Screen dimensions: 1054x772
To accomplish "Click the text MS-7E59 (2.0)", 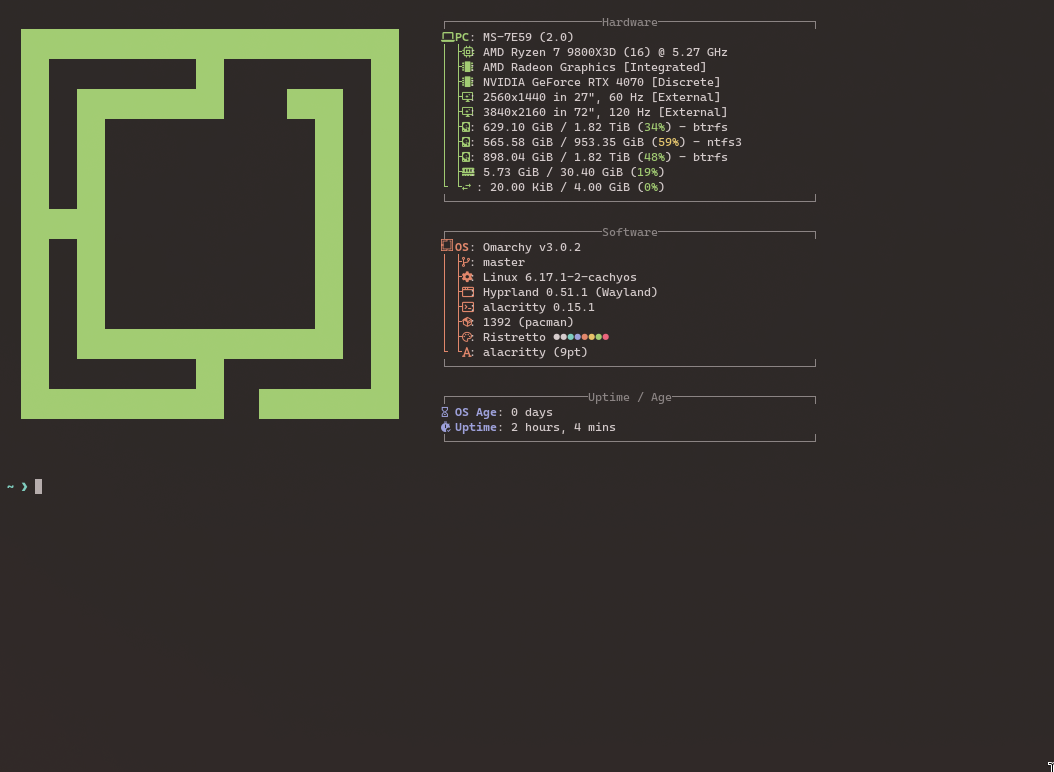I will tap(528, 37).
